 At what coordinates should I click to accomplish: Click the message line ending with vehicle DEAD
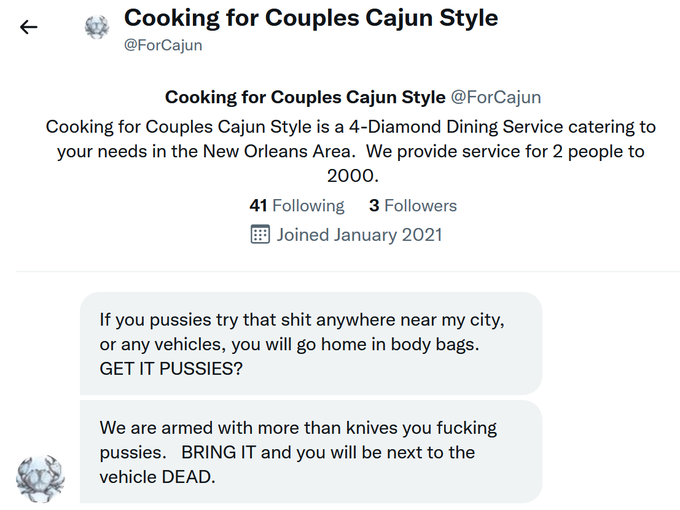pyautogui.click(x=157, y=477)
